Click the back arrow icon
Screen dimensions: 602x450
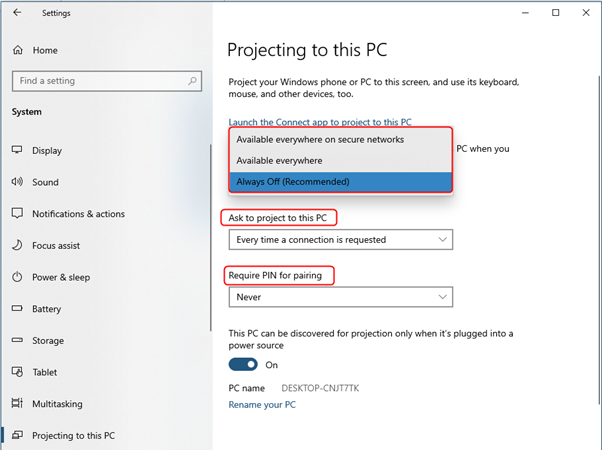[17, 13]
